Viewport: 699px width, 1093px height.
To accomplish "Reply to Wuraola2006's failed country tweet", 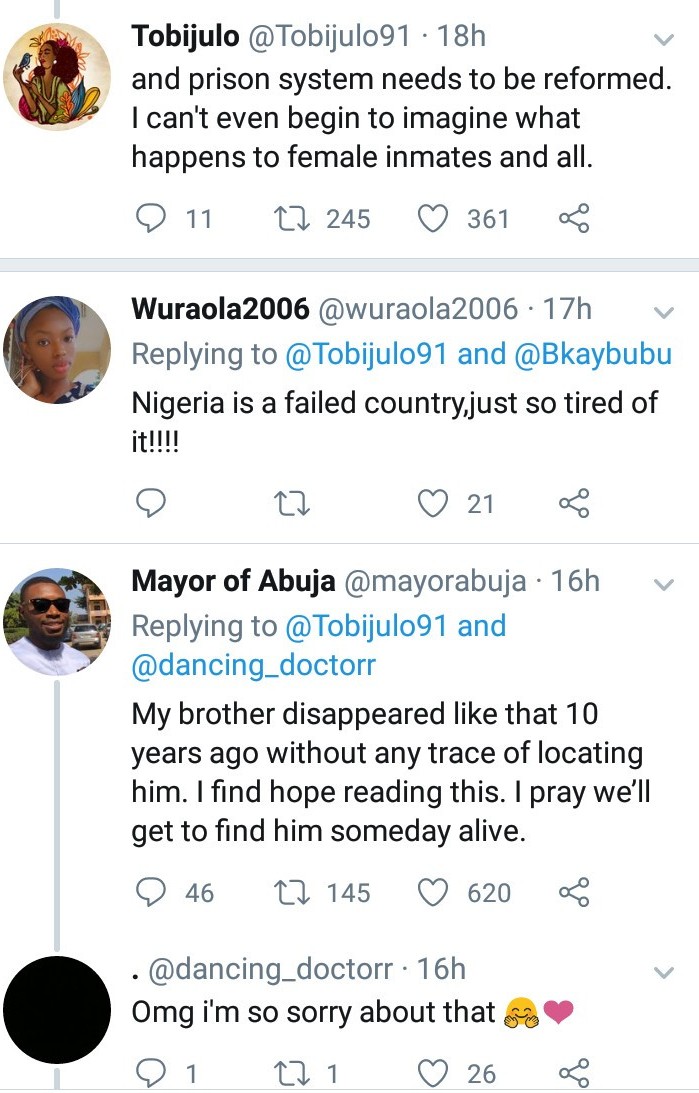I will tap(150, 504).
